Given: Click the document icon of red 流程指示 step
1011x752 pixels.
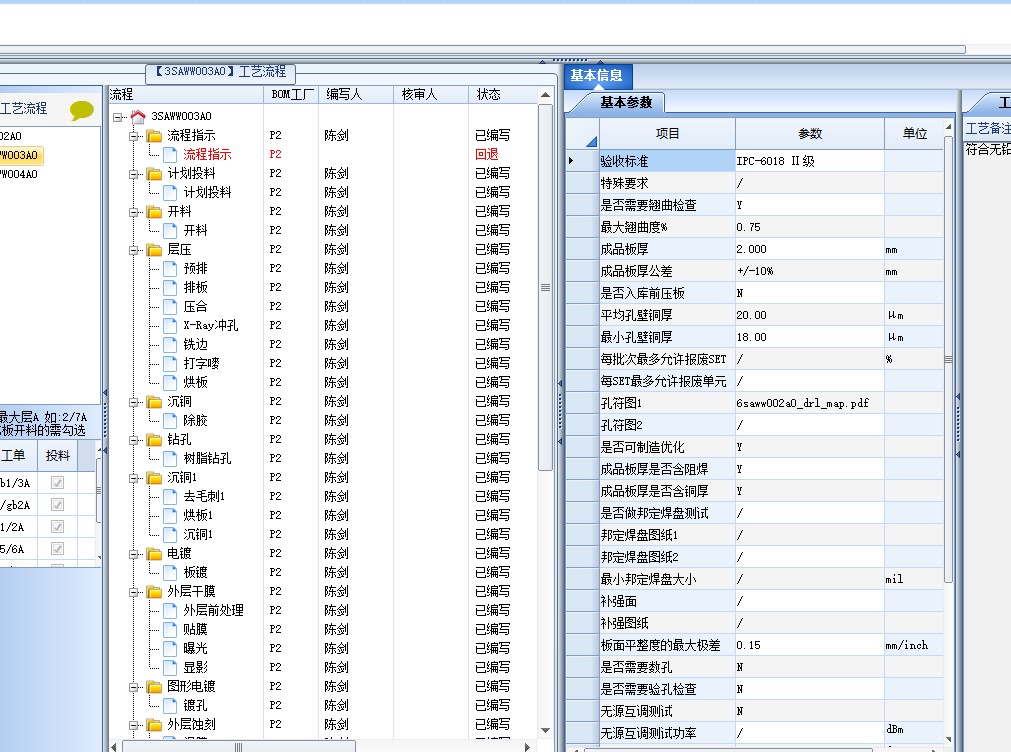Looking at the screenshot, I should (170, 155).
